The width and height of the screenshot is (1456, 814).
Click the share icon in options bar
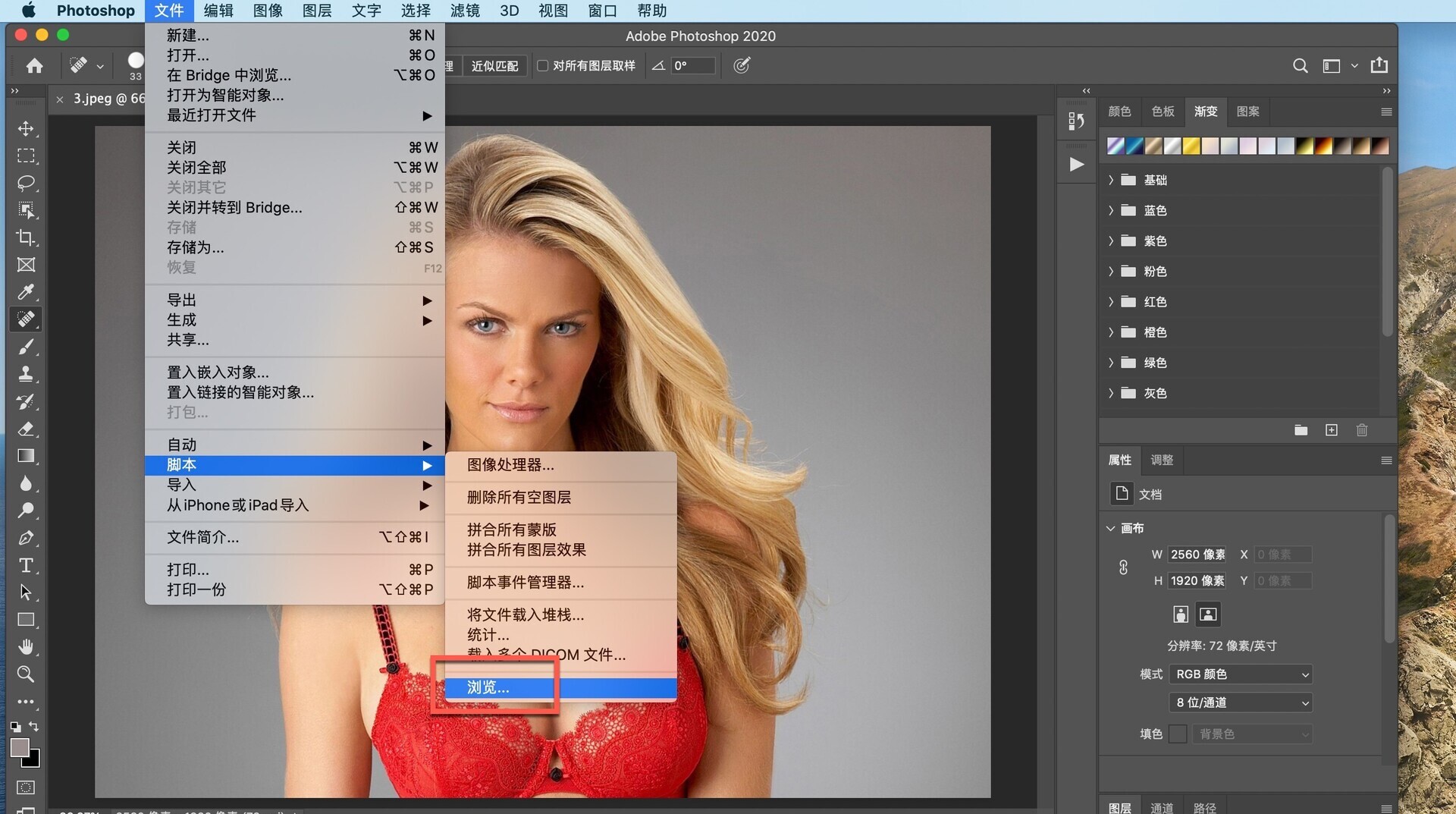(1379, 65)
